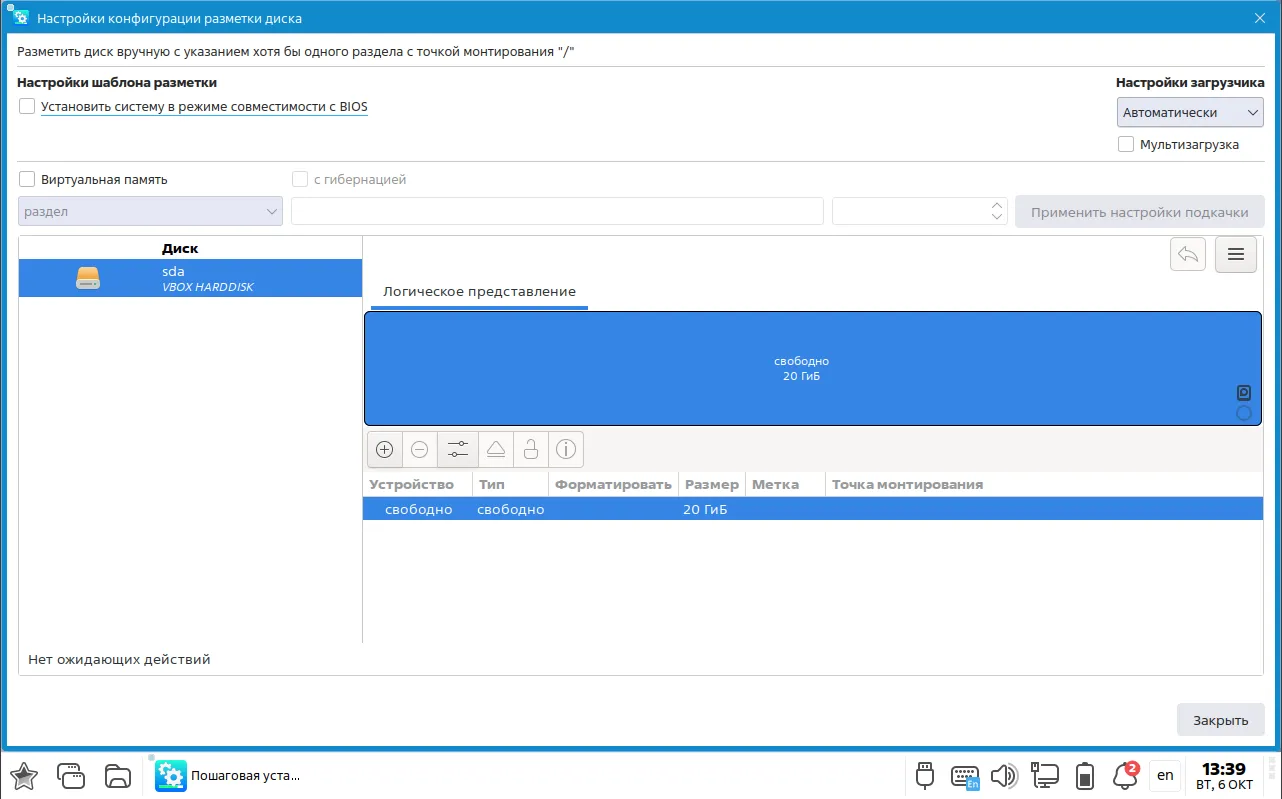
Task: Toggle the Мультизагрузка checkbox
Action: [1126, 144]
